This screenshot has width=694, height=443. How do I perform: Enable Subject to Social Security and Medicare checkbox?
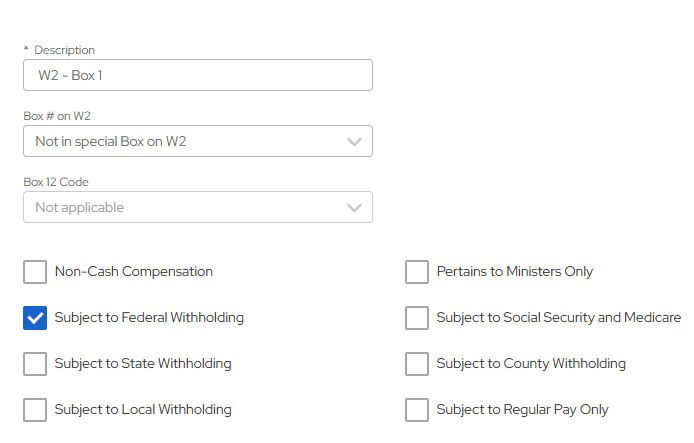(417, 318)
